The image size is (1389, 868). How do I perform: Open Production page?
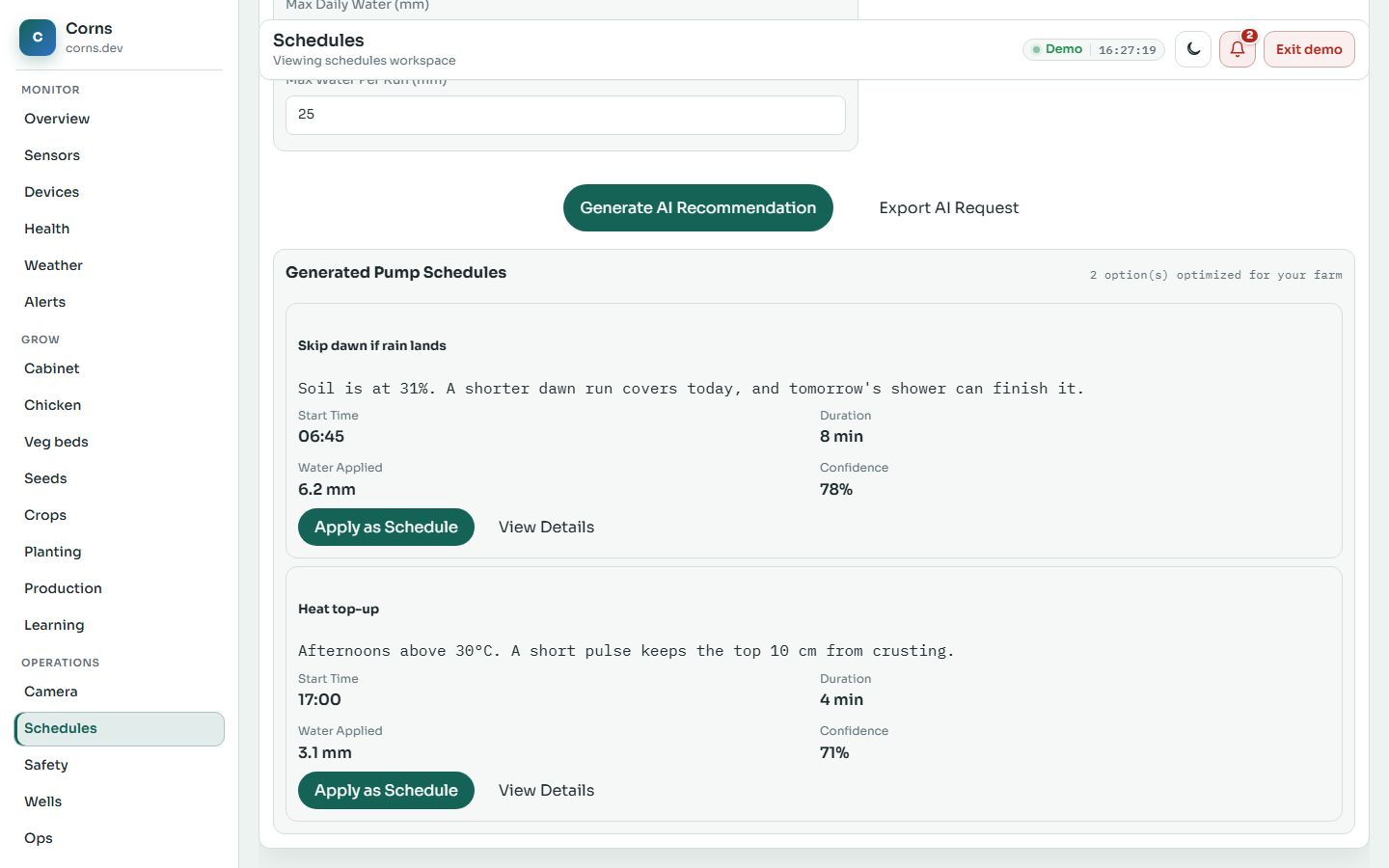[120, 588]
